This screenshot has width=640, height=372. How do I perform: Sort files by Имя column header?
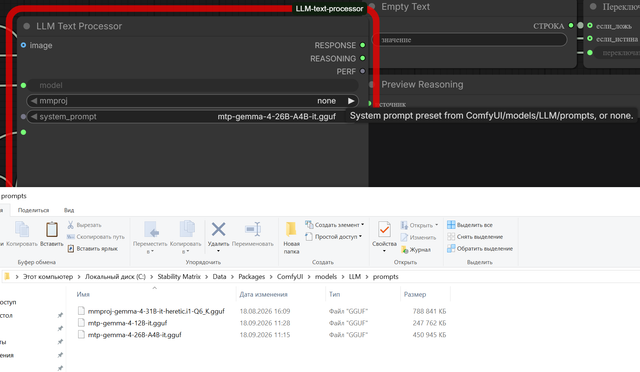pyautogui.click(x=83, y=294)
